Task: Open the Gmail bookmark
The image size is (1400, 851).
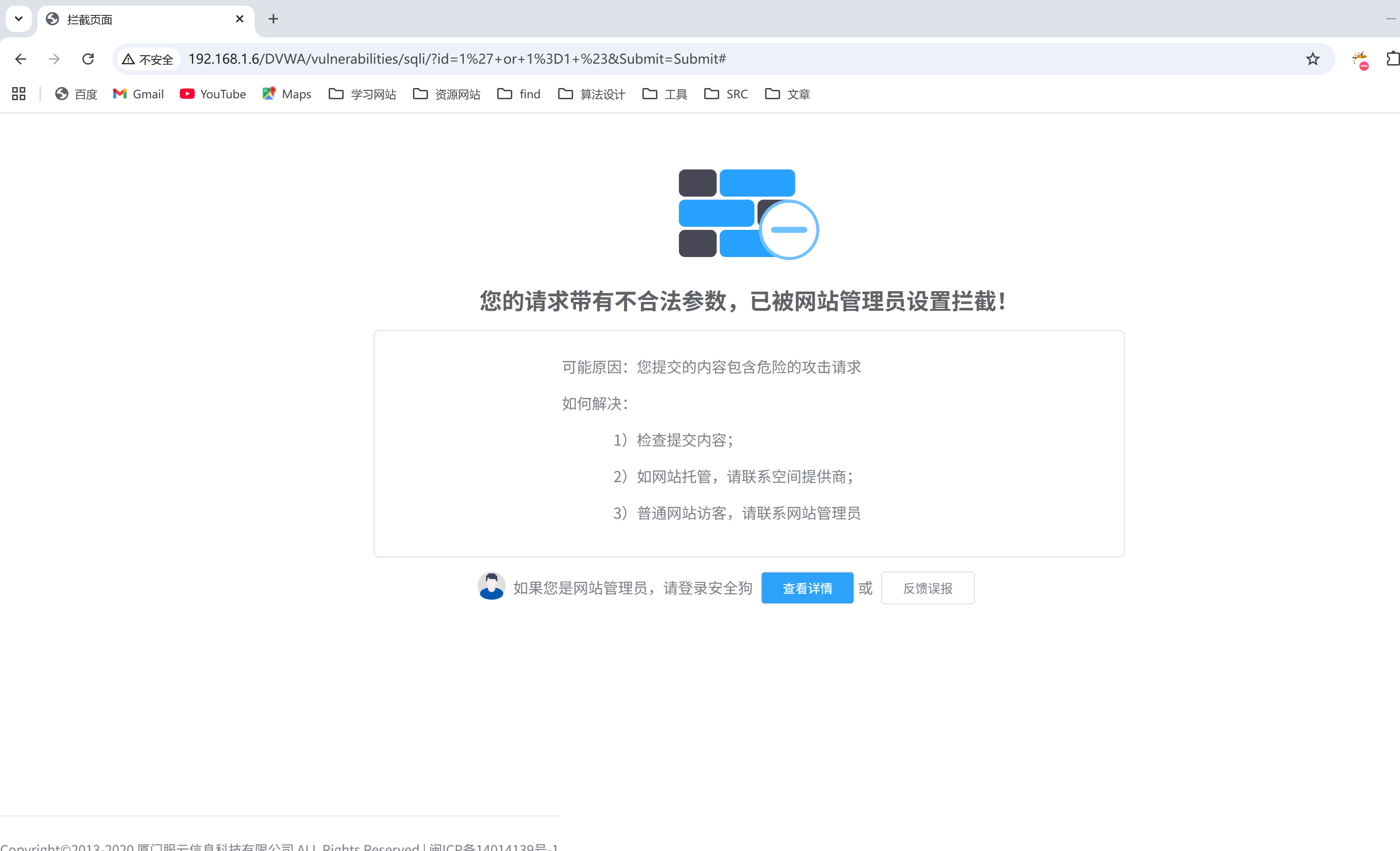Action: click(x=139, y=94)
